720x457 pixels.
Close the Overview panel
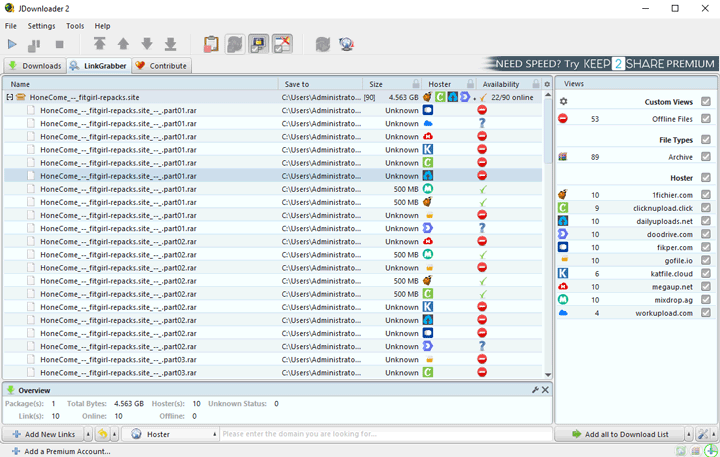point(545,389)
